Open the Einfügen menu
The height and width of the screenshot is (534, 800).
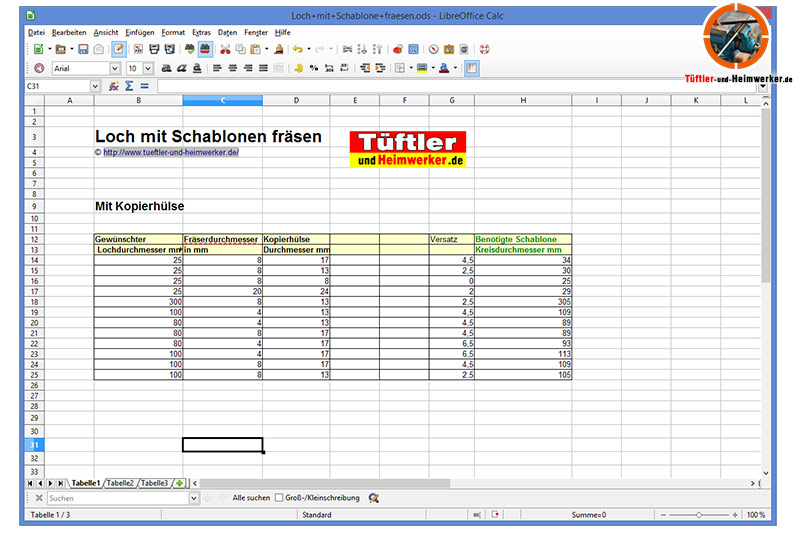click(x=140, y=33)
